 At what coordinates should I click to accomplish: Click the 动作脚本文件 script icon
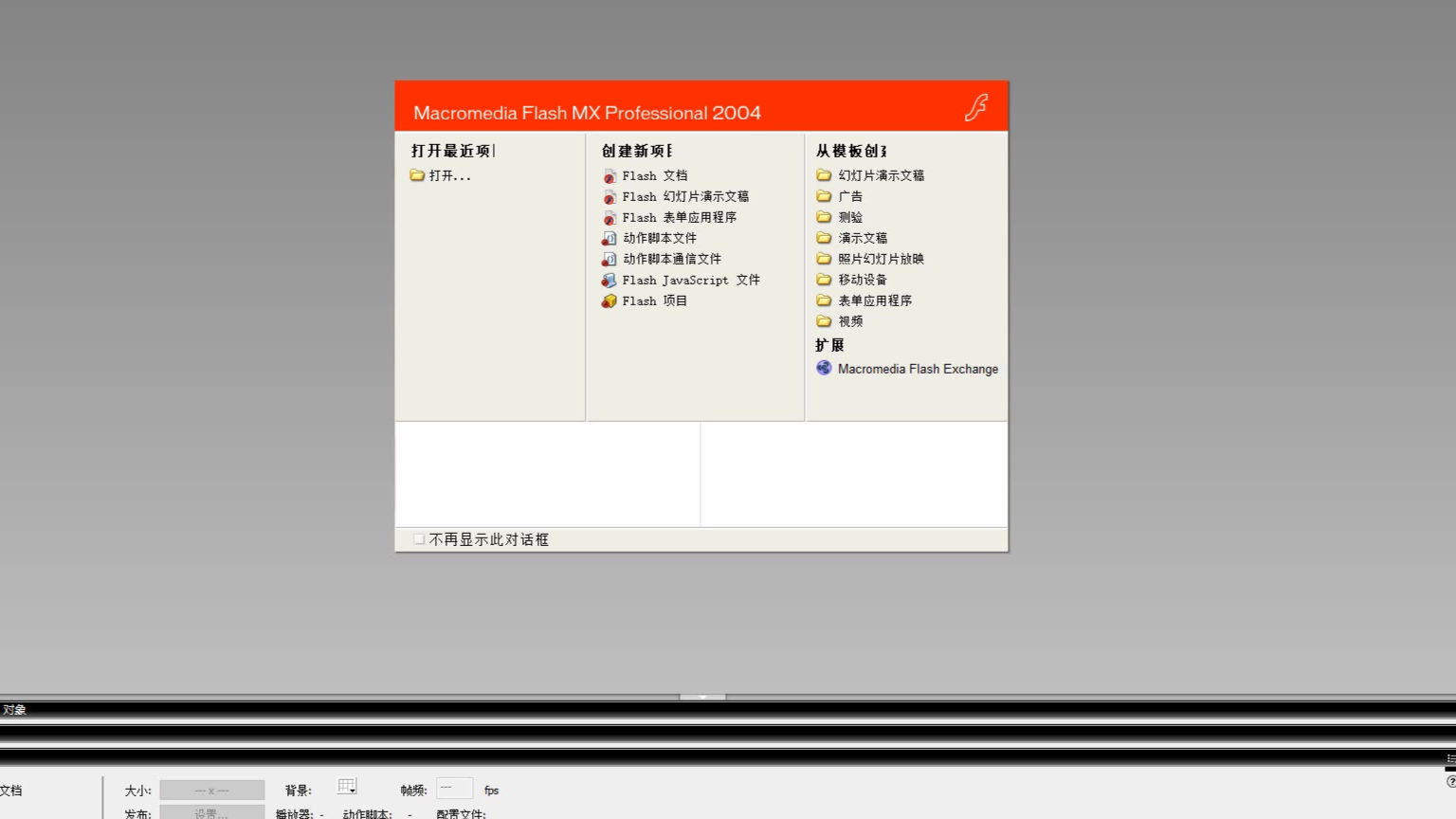(610, 239)
